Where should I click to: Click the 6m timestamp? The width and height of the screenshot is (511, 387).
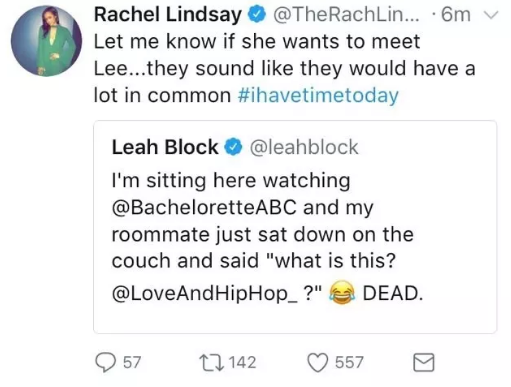coord(456,15)
